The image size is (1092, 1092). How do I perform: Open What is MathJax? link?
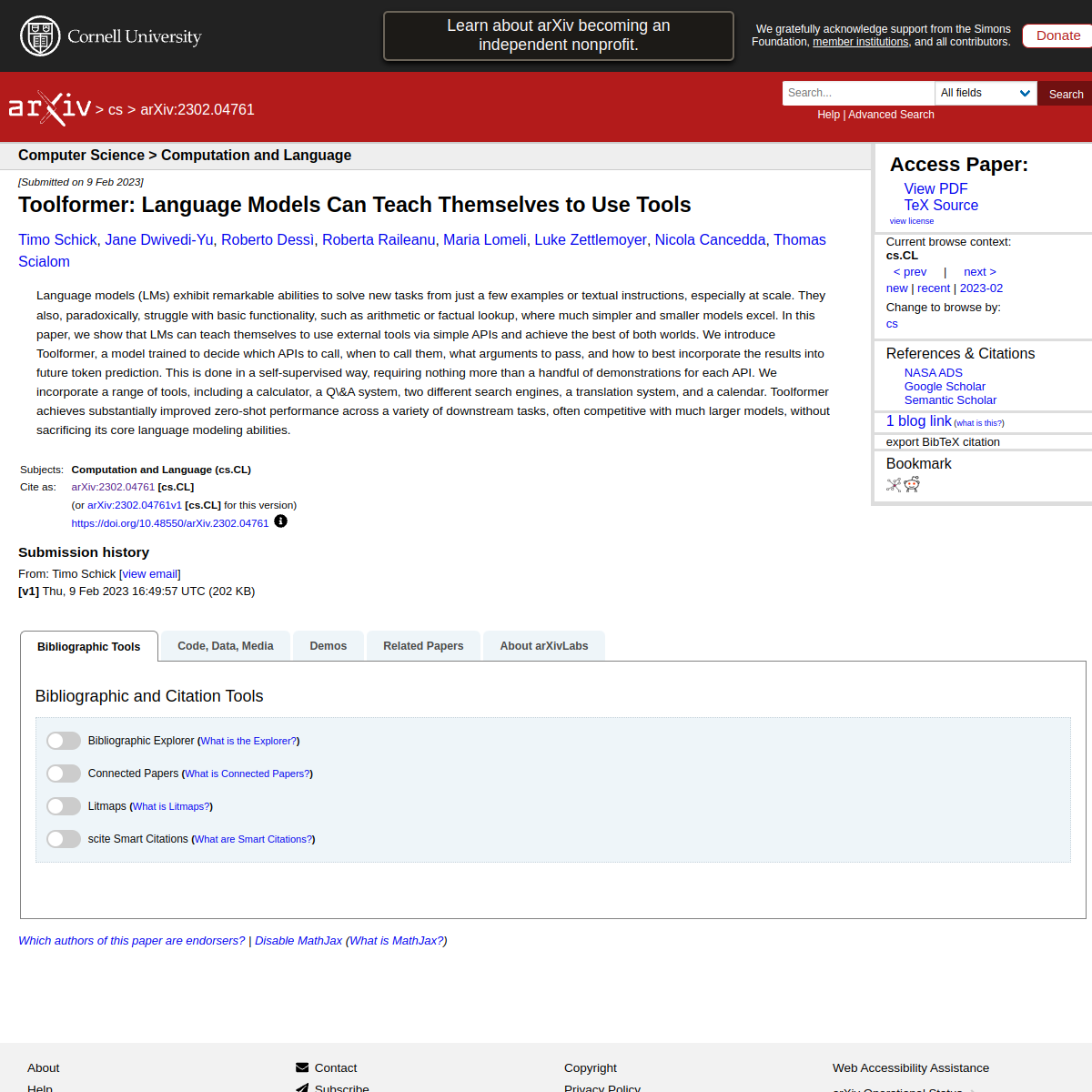397,941
